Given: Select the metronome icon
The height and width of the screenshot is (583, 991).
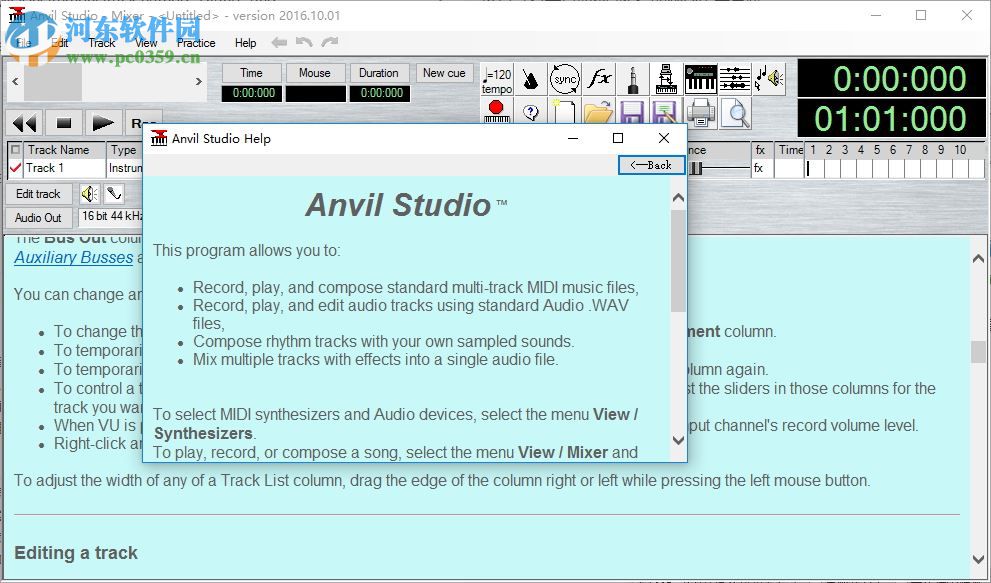Looking at the screenshot, I should (531, 78).
